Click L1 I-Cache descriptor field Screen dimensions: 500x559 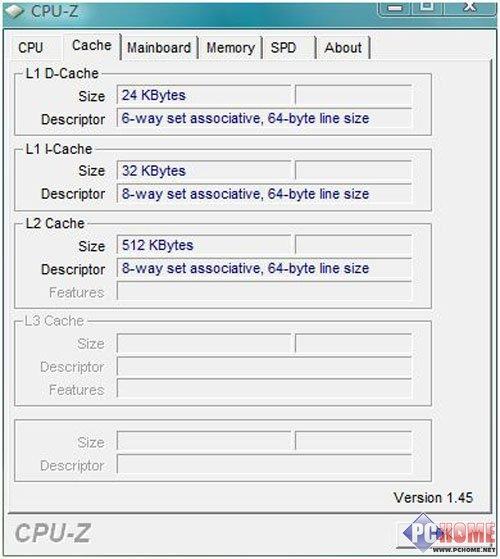click(x=264, y=194)
